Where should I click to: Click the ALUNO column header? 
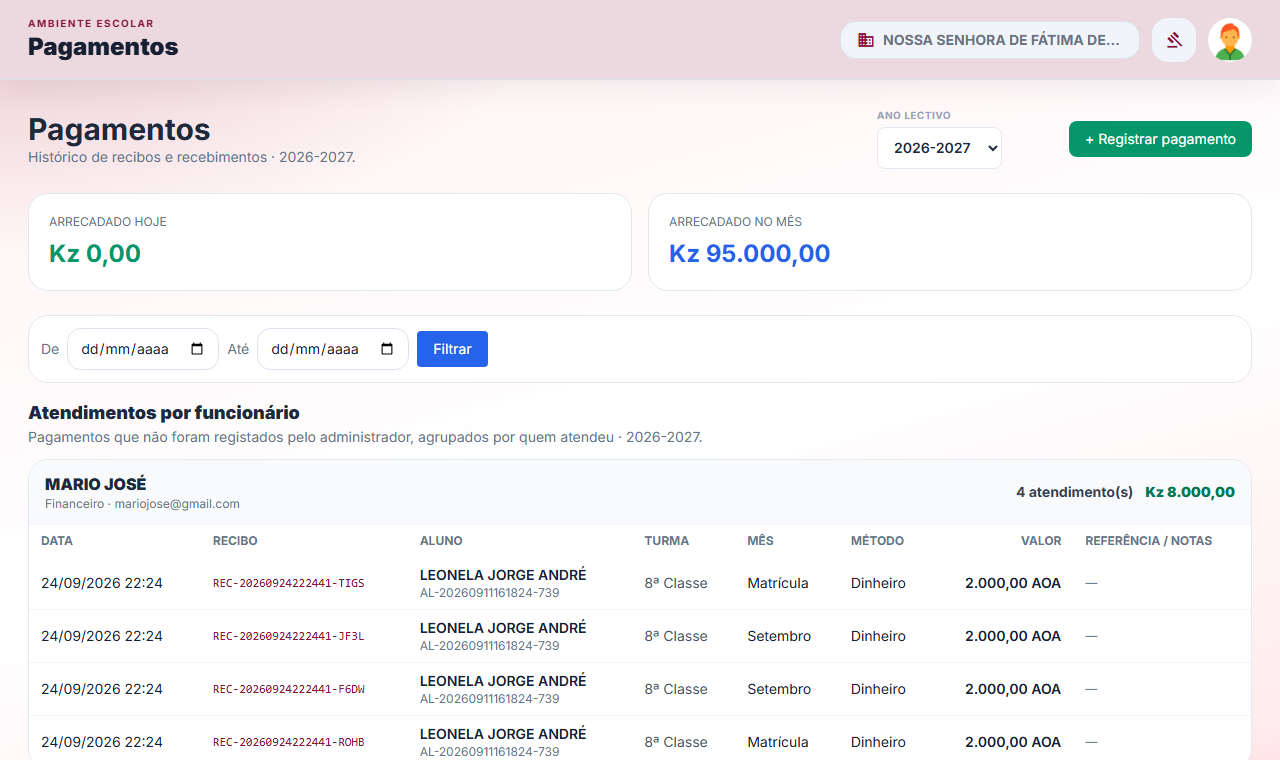(441, 541)
